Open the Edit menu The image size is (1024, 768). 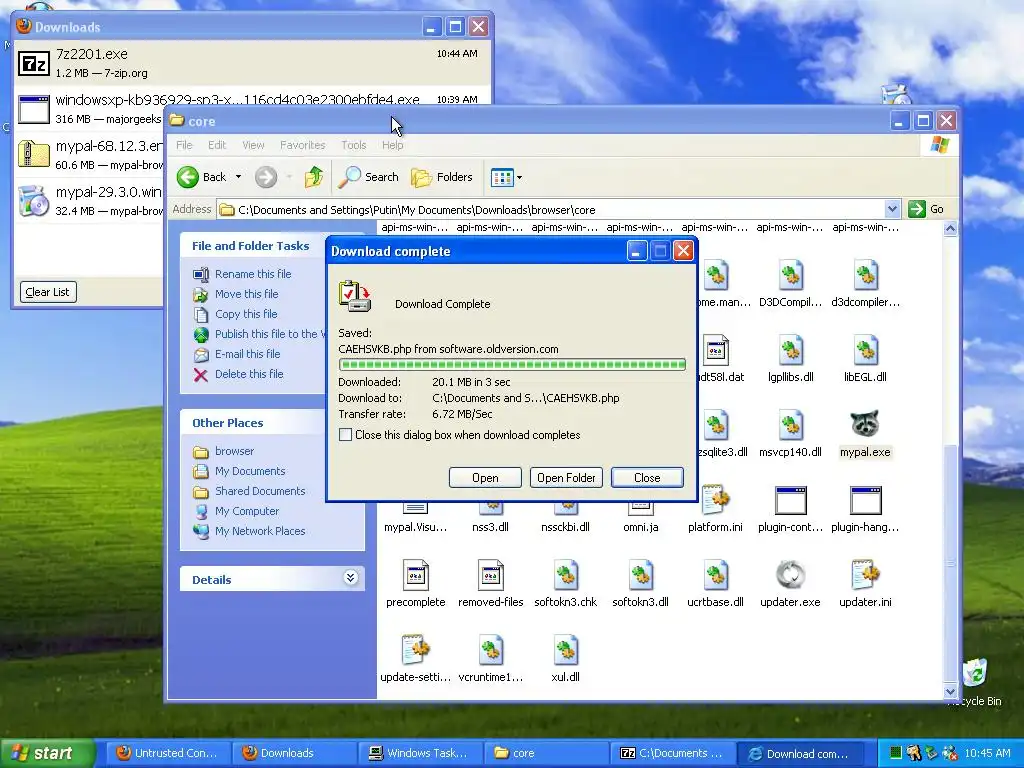coord(217,145)
